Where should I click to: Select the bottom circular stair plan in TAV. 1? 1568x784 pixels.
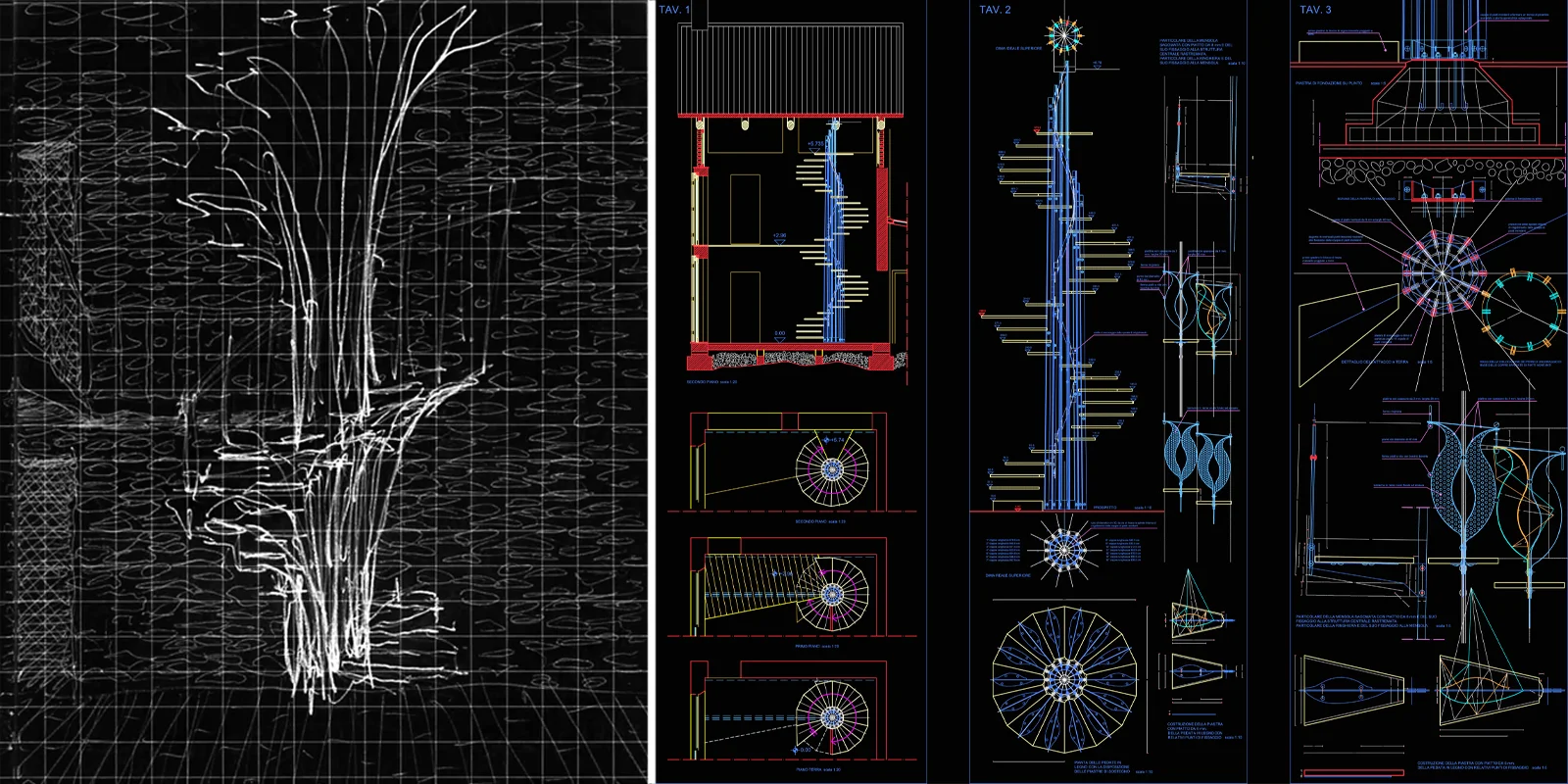coord(831,717)
